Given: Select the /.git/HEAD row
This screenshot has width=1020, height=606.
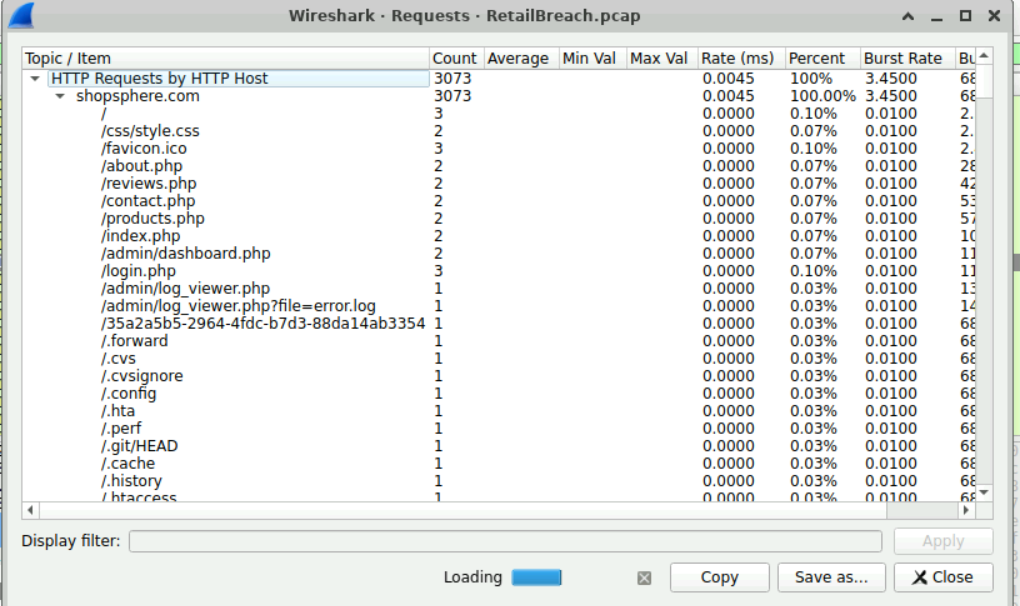Looking at the screenshot, I should (499, 447).
